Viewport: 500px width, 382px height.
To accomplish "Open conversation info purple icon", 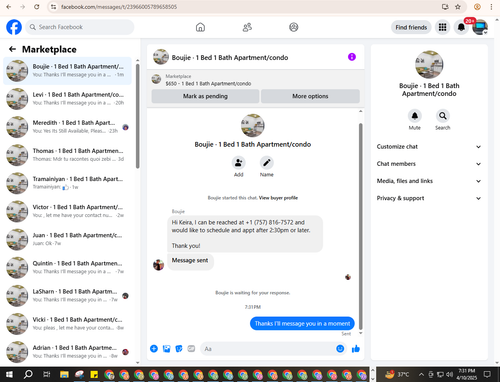I will (x=352, y=57).
